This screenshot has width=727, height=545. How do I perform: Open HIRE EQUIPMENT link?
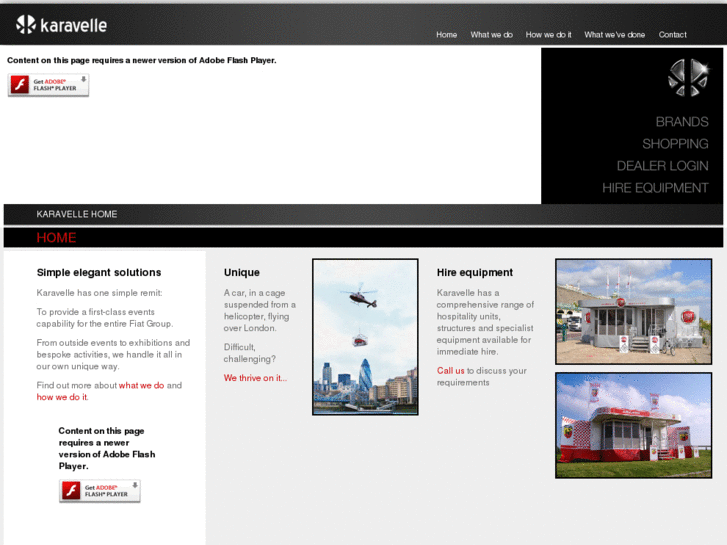[x=655, y=188]
